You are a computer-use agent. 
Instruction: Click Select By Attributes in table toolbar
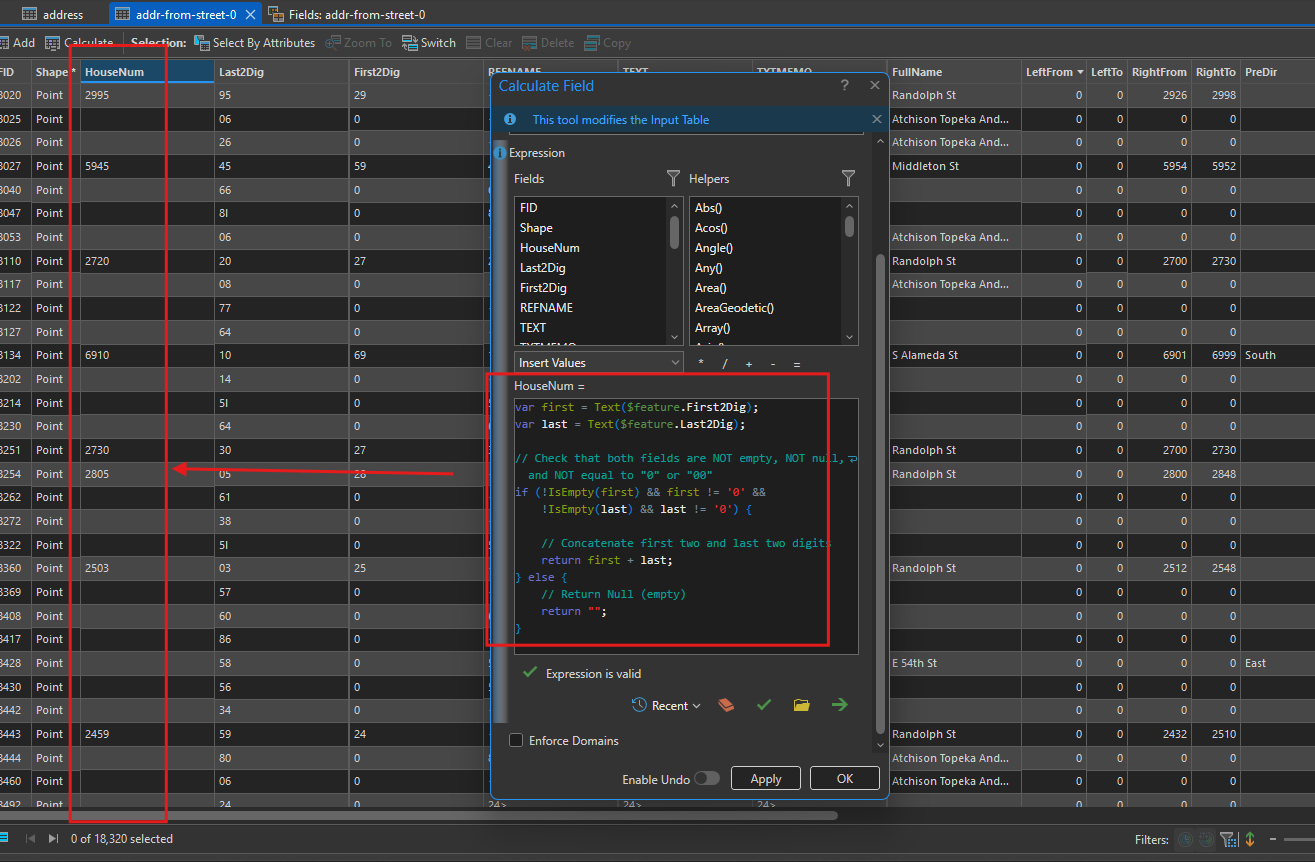254,43
